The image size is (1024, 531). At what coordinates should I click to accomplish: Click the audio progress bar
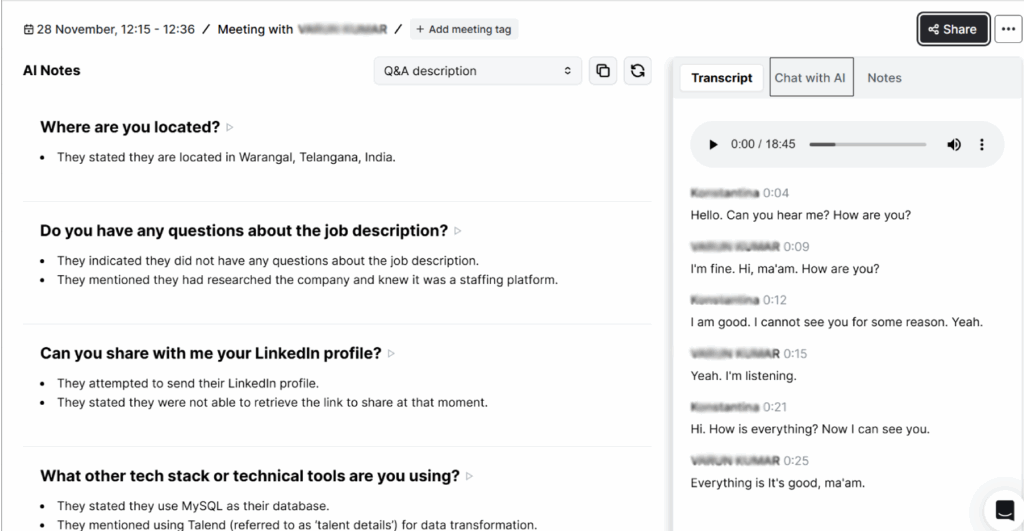[x=867, y=144]
